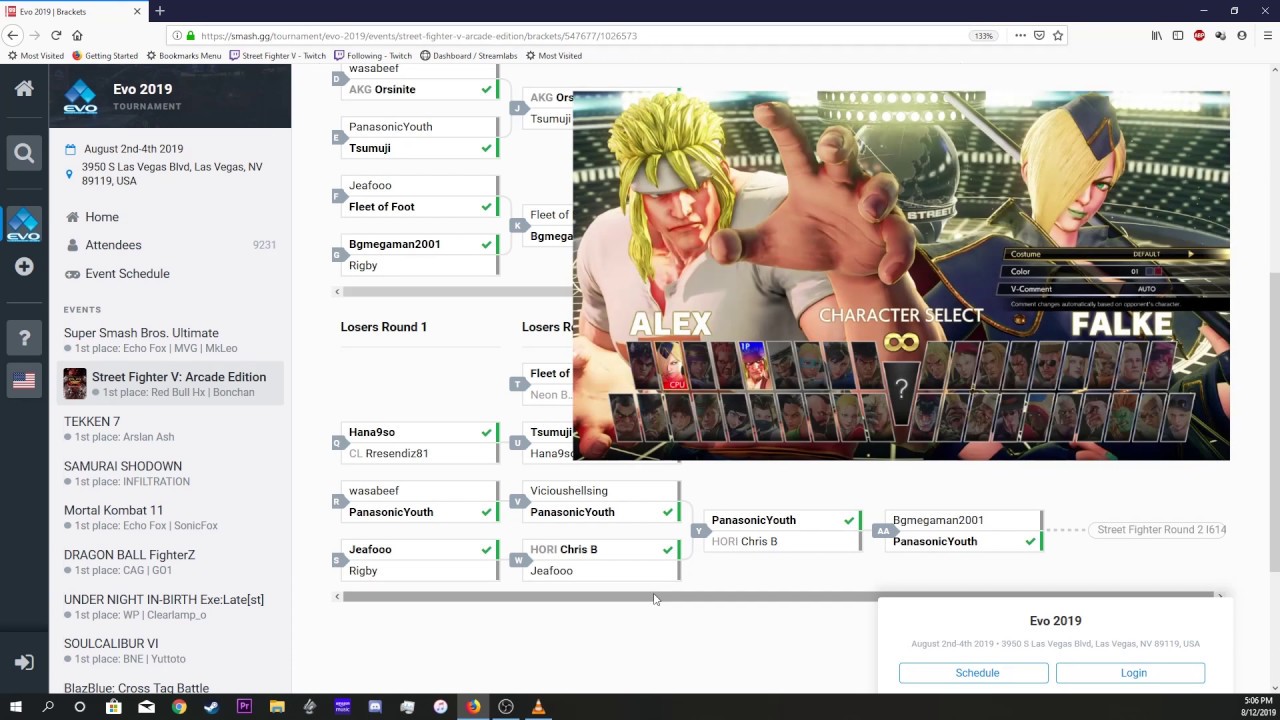Open Google Chrome from taskbar
This screenshot has width=1280, height=720.
[x=179, y=707]
